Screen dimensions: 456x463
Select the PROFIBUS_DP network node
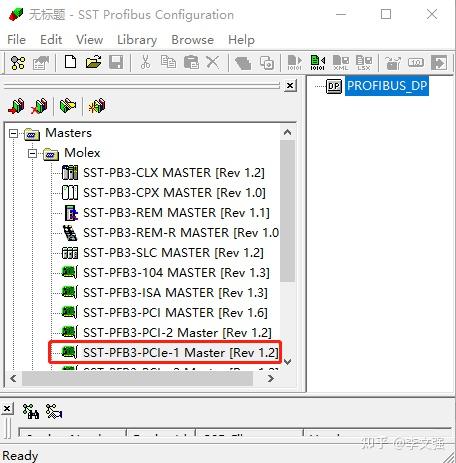pos(387,86)
